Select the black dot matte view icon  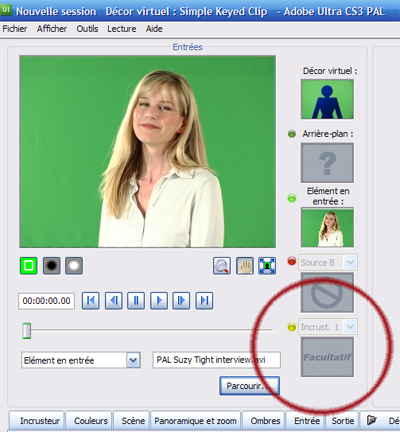point(52,266)
